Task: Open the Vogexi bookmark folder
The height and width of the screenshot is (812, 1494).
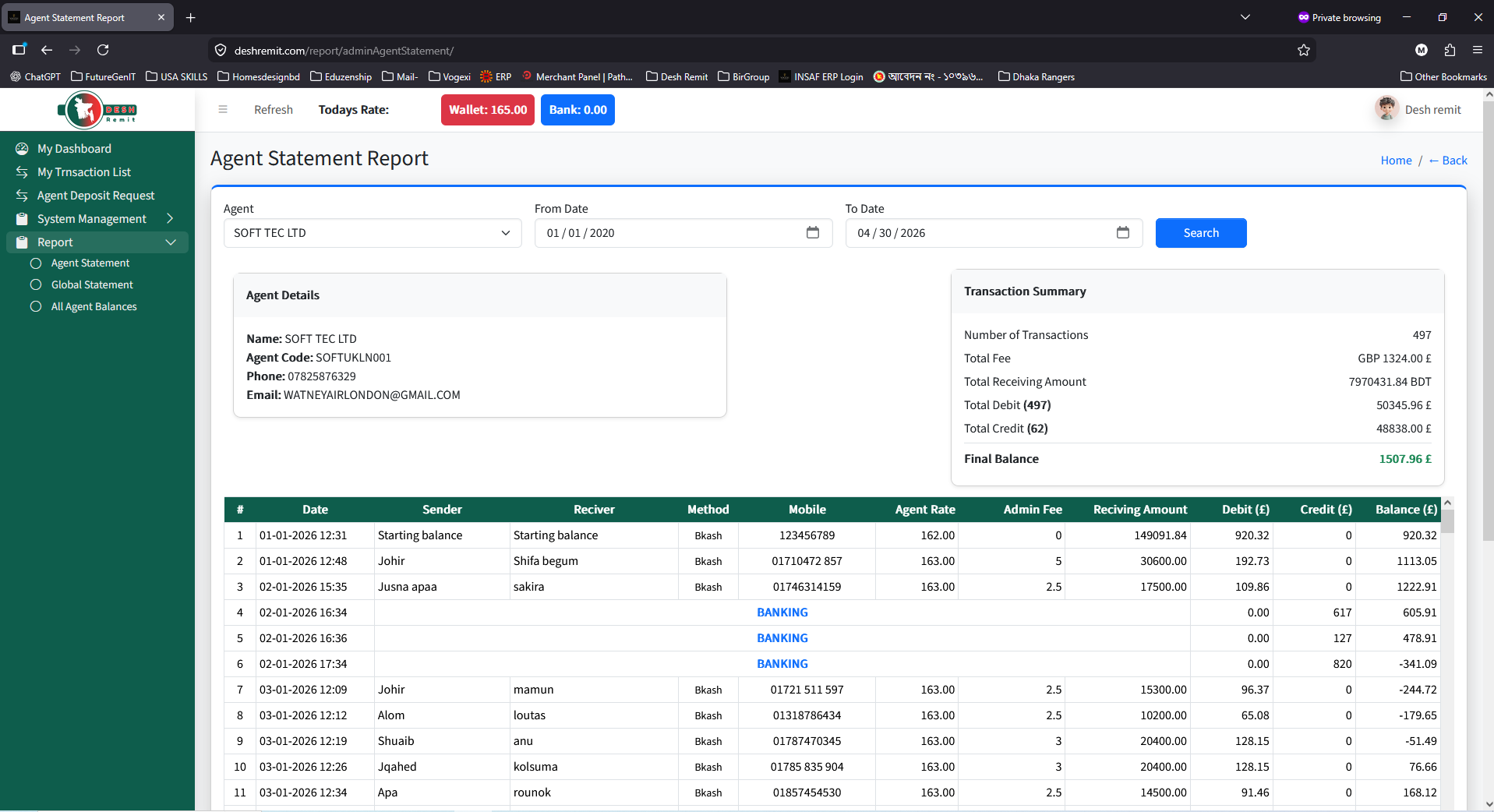Action: 450,76
